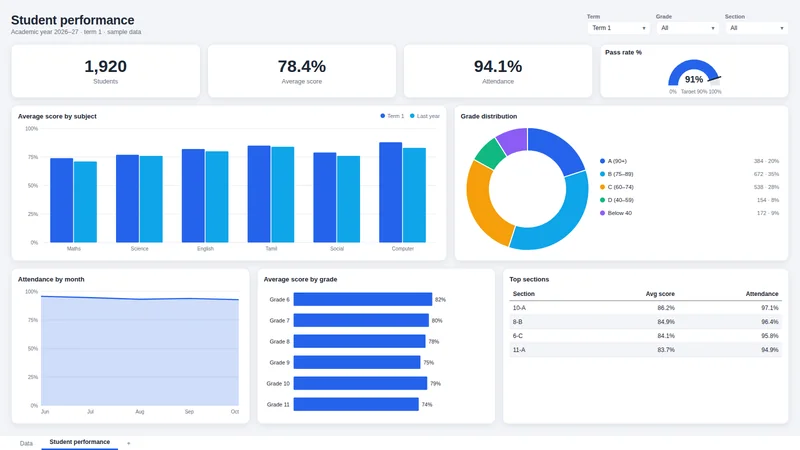
Task: Click the 91% pass rate gauge
Action: (694, 74)
